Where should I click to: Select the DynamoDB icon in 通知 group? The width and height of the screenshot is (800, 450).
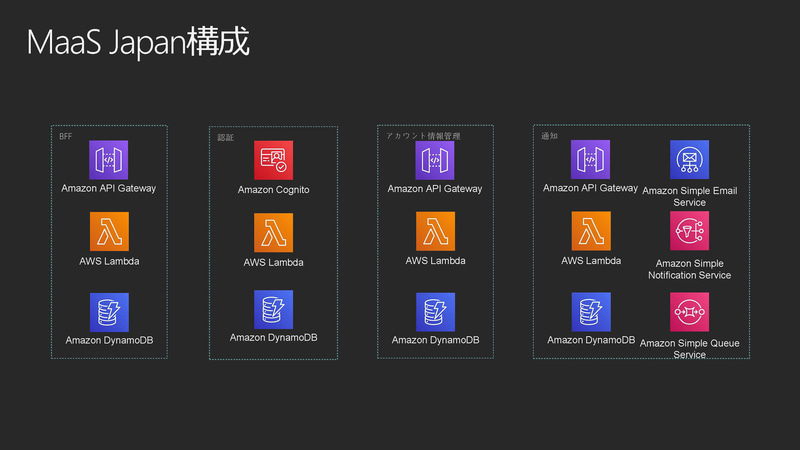click(591, 312)
